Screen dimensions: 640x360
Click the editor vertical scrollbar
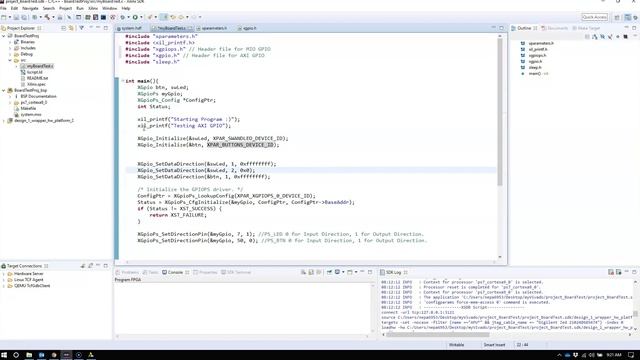tap(500, 113)
